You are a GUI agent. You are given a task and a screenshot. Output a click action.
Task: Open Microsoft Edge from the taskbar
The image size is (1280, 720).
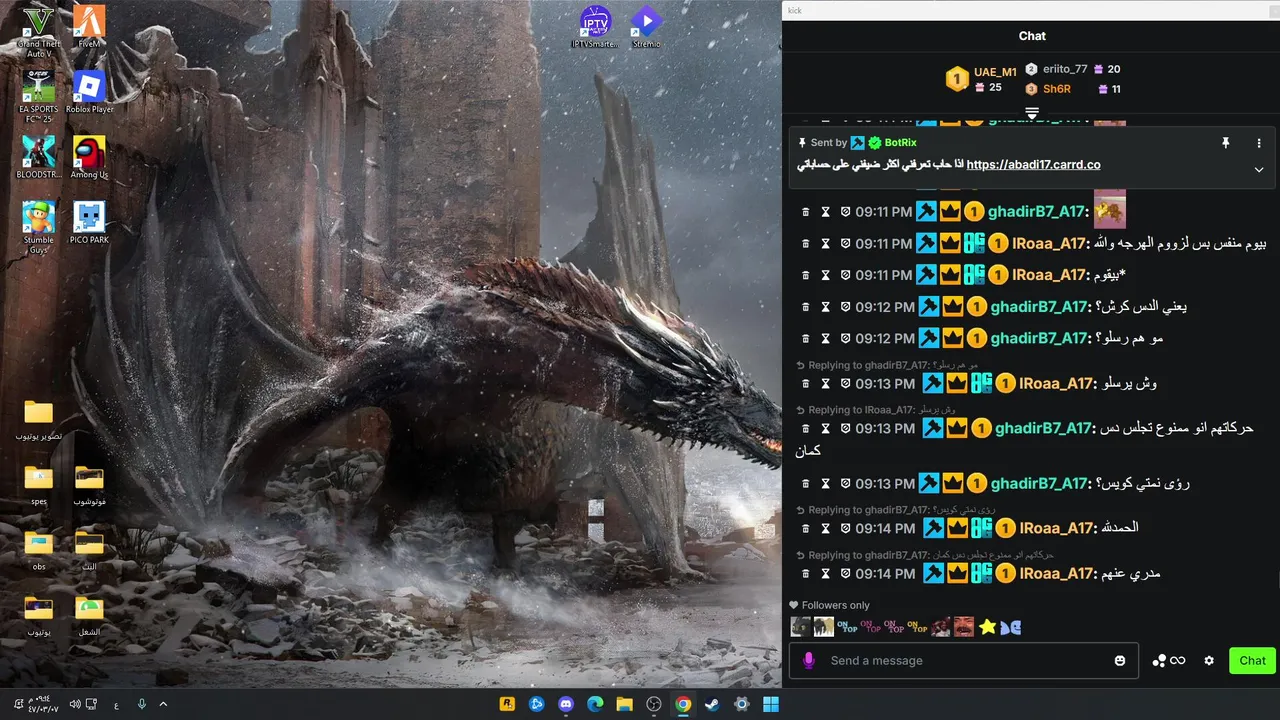[595, 704]
